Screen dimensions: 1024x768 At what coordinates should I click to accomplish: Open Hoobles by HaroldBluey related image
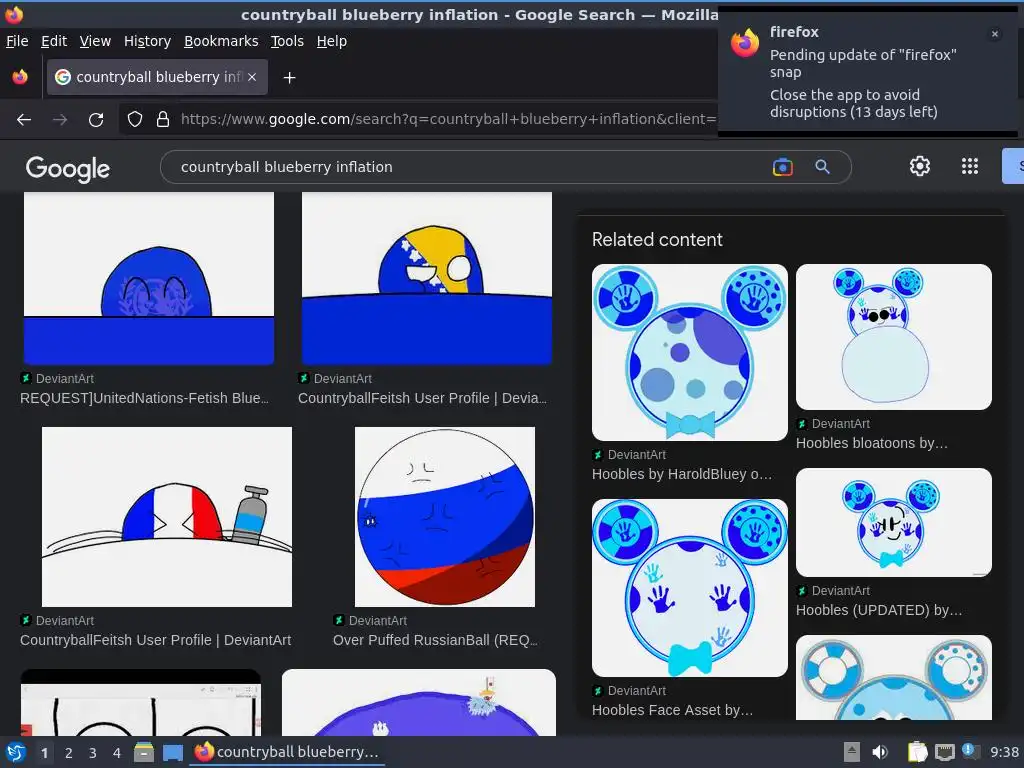pos(690,352)
